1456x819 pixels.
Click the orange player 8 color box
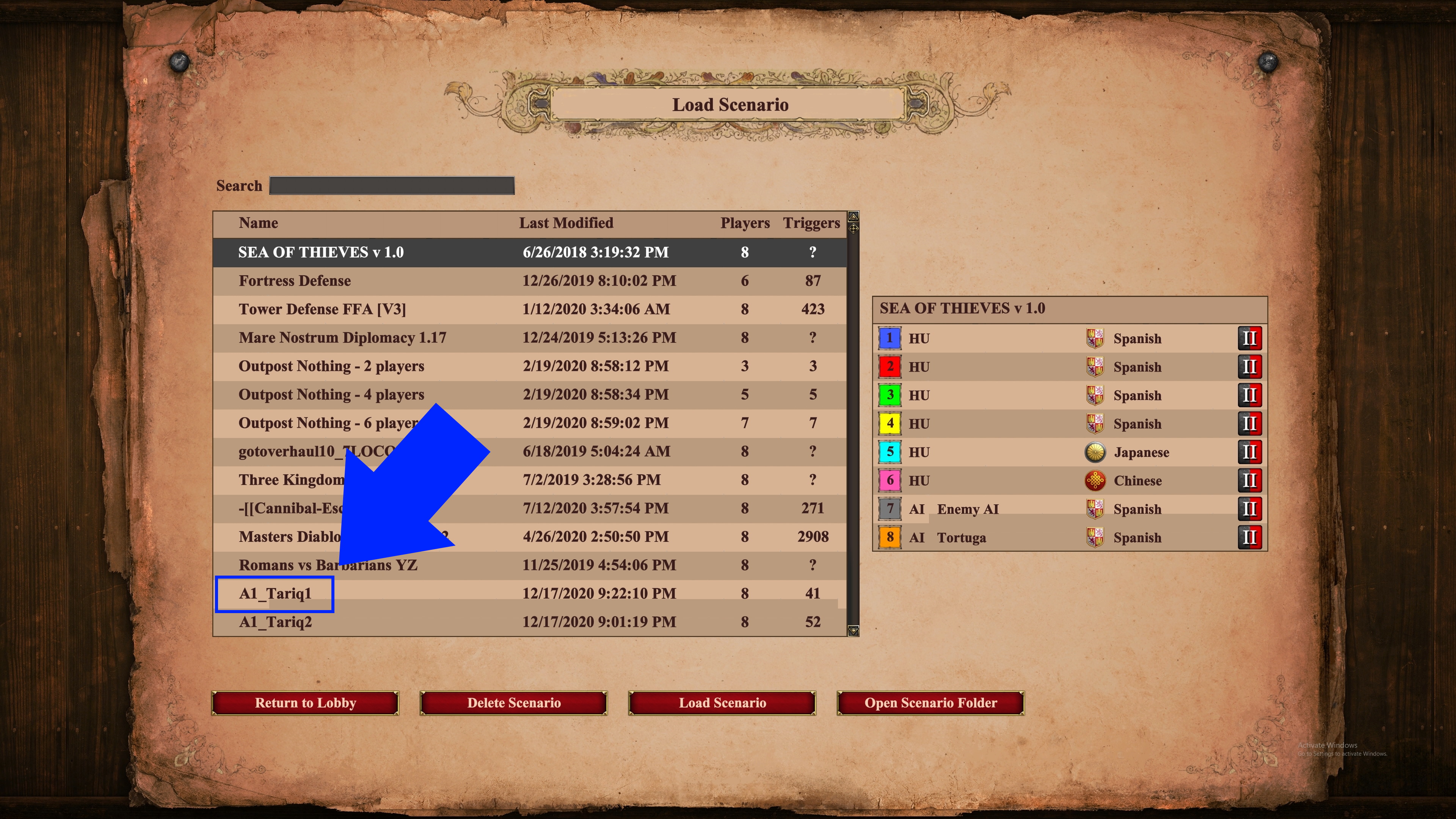pos(890,538)
